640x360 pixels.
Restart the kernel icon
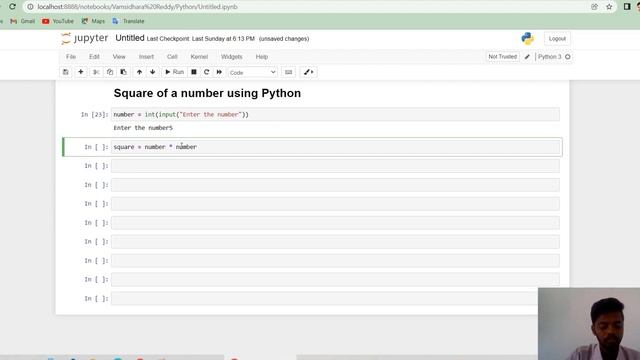pyautogui.click(x=207, y=72)
